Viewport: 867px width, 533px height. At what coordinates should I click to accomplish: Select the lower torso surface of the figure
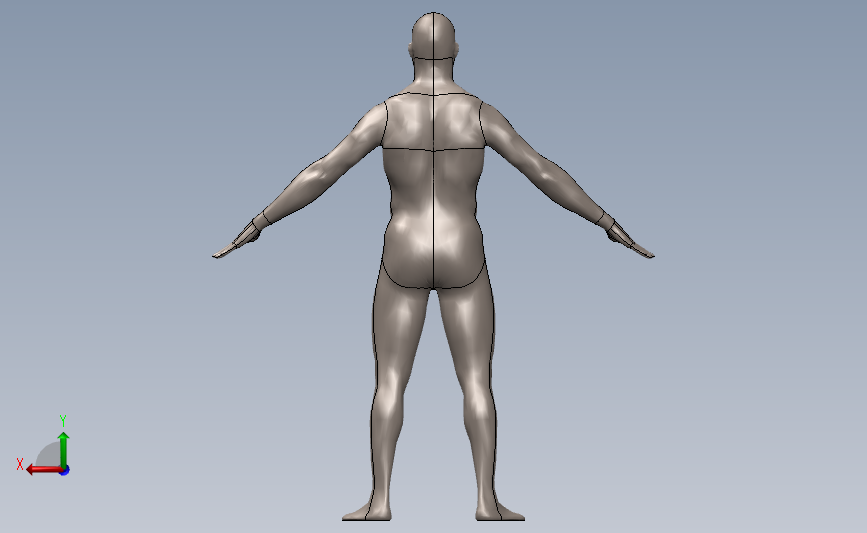coord(434,218)
